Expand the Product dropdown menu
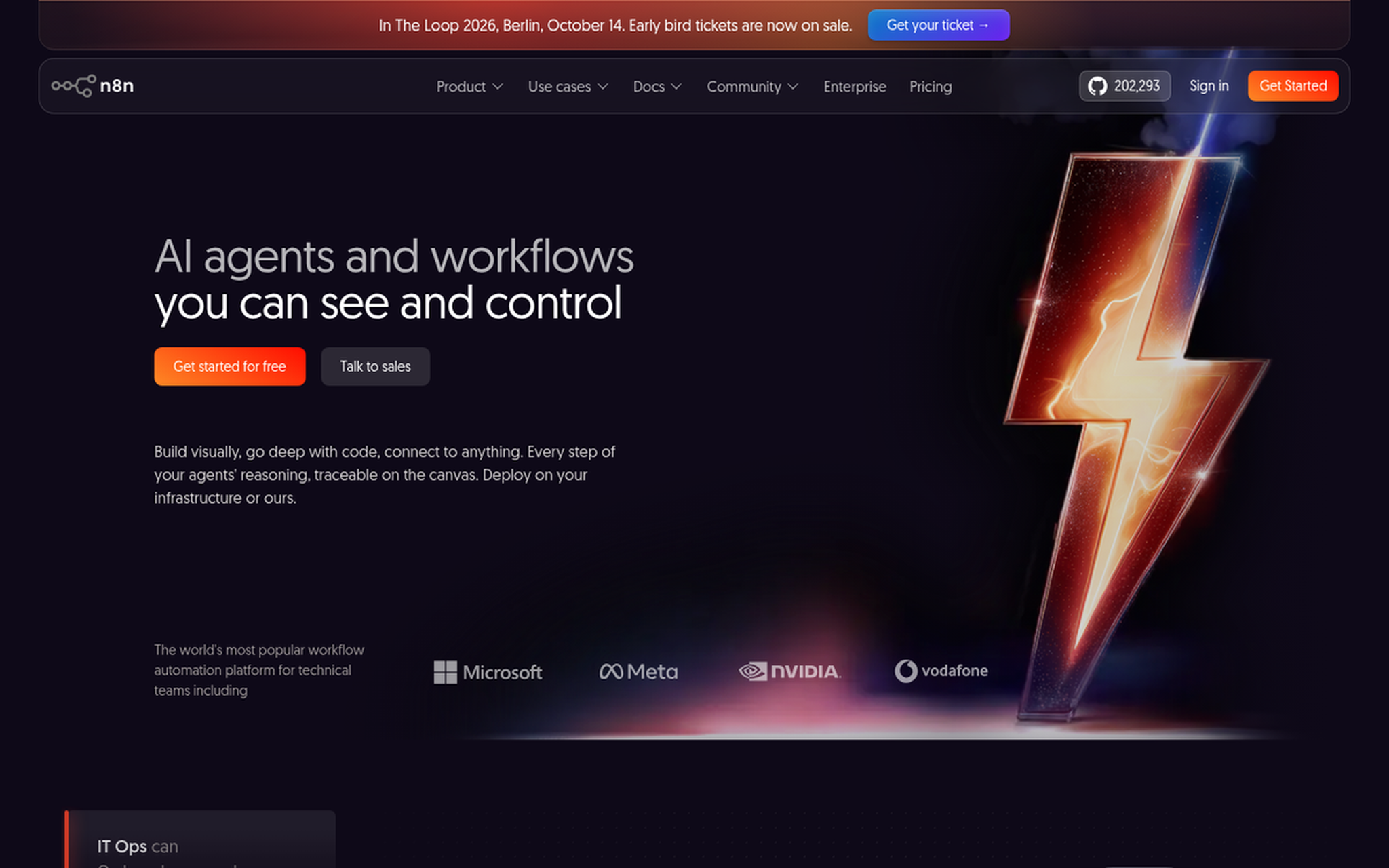1389x868 pixels. [x=469, y=87]
